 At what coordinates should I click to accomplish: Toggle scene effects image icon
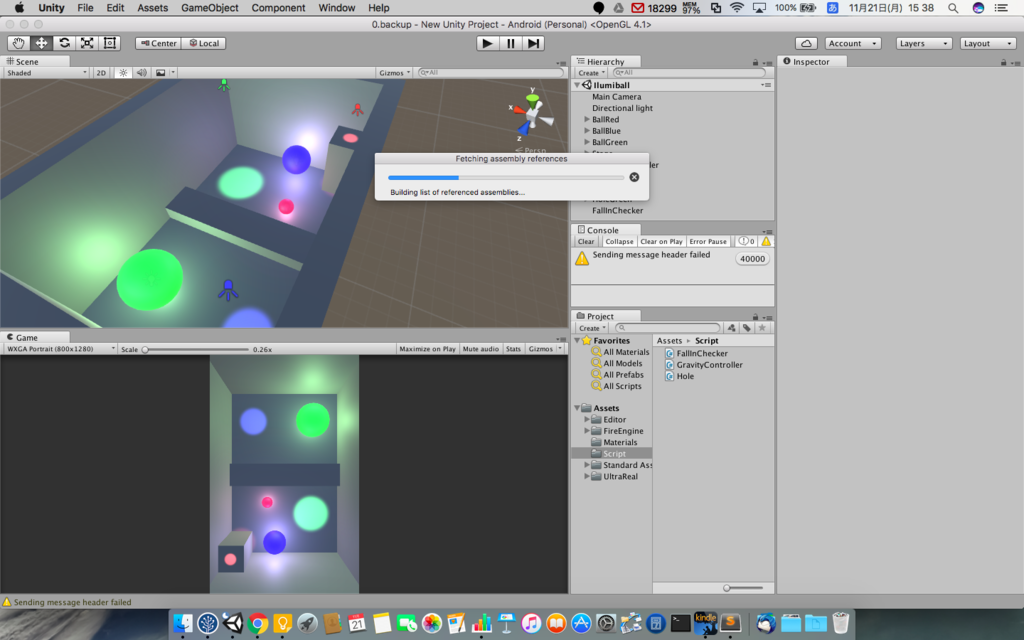point(161,72)
